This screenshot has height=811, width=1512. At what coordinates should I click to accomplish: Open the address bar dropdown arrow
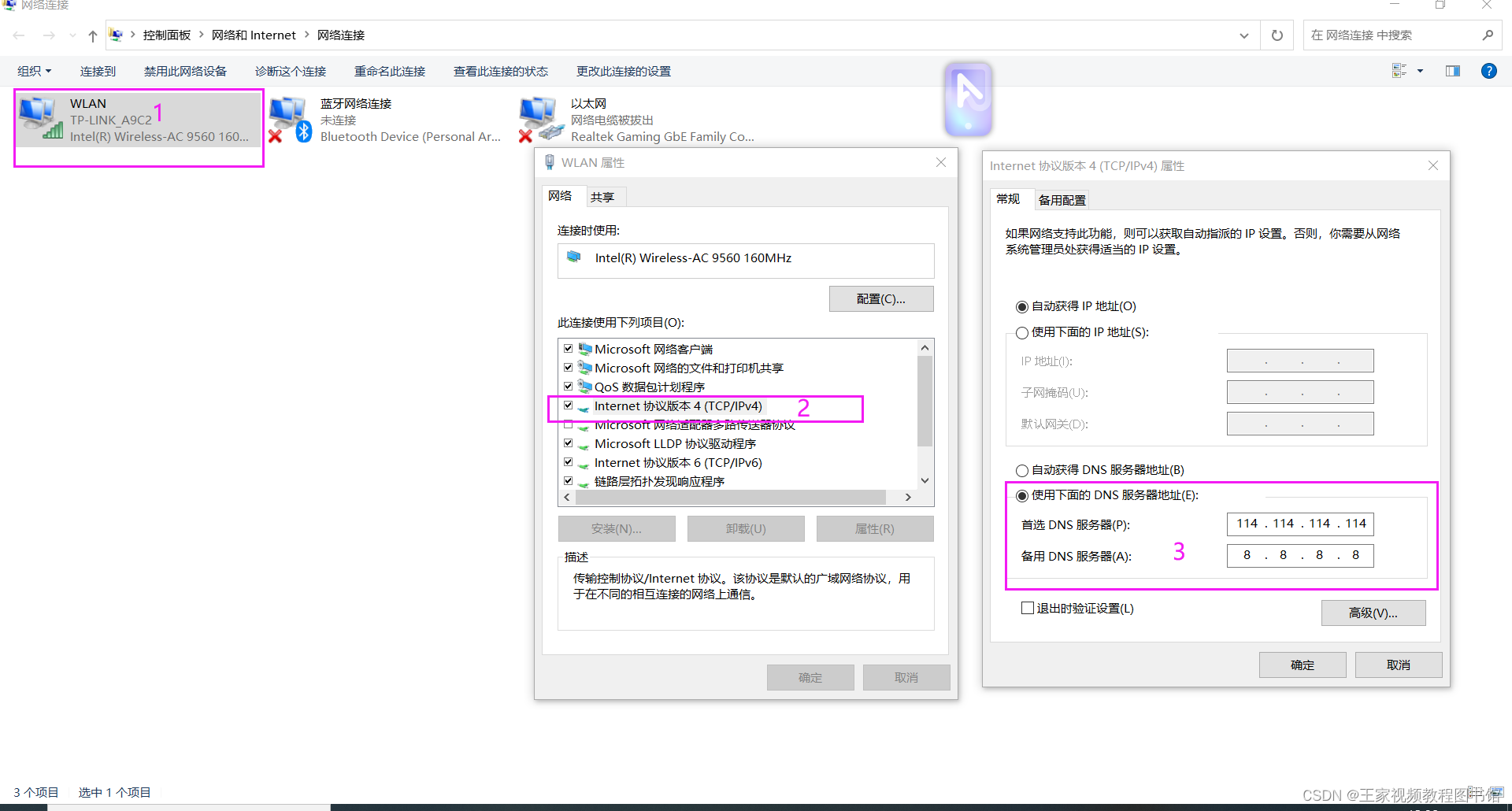click(1243, 35)
